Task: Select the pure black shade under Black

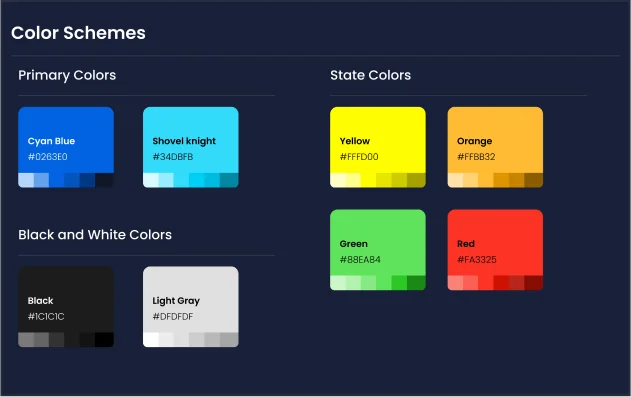Action: click(x=105, y=340)
